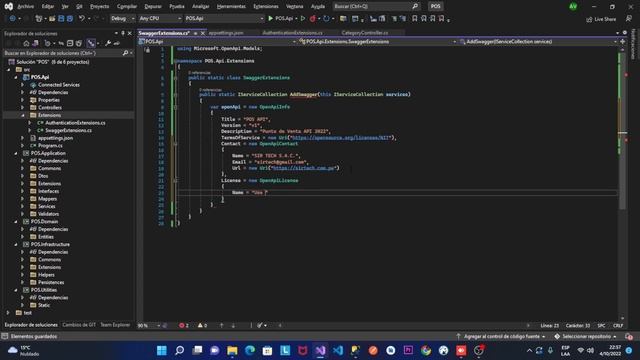
Task: Toggle preview selected items in Solution Explorer
Action: click(x=117, y=43)
